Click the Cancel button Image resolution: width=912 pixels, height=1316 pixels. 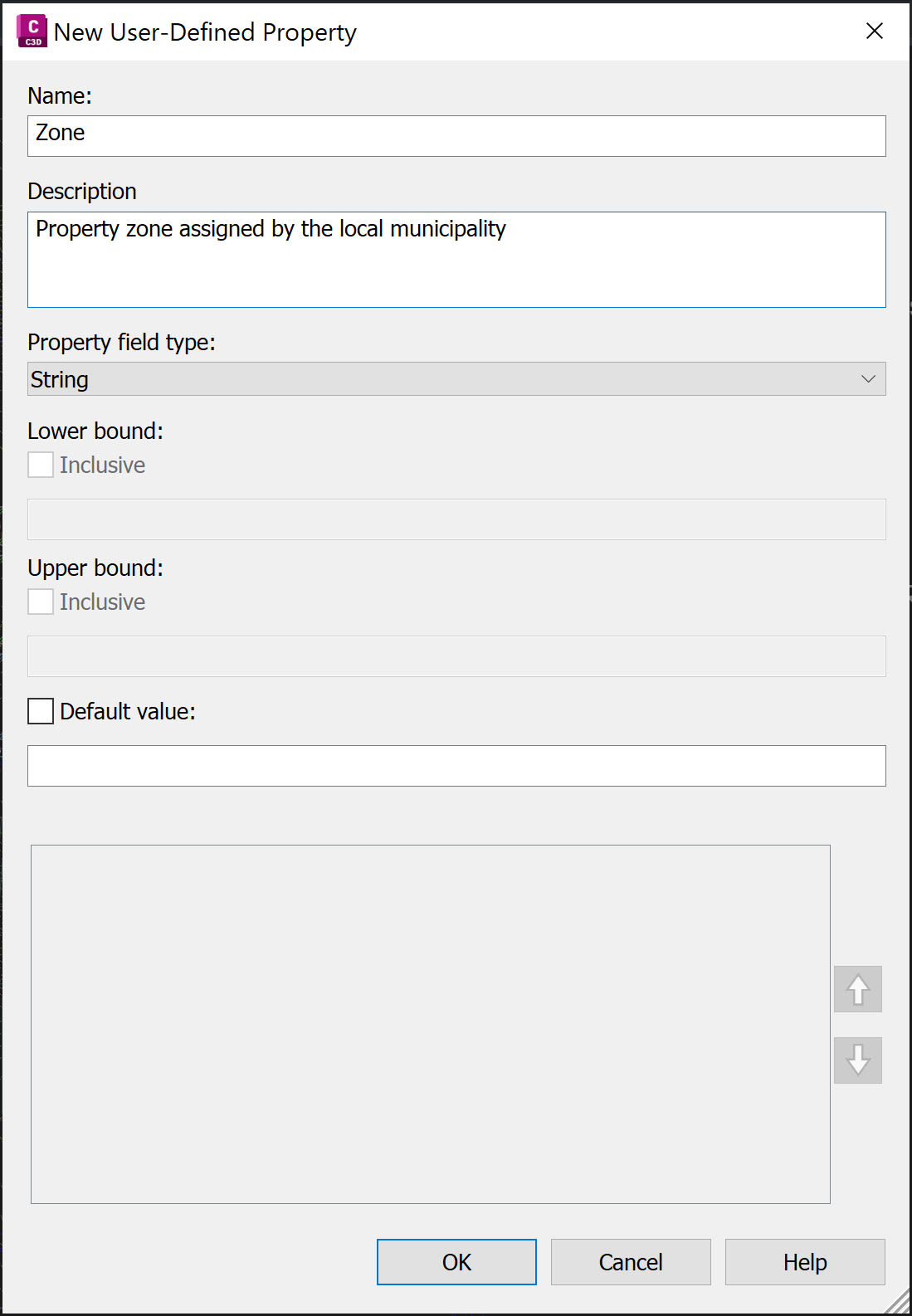(x=631, y=1262)
